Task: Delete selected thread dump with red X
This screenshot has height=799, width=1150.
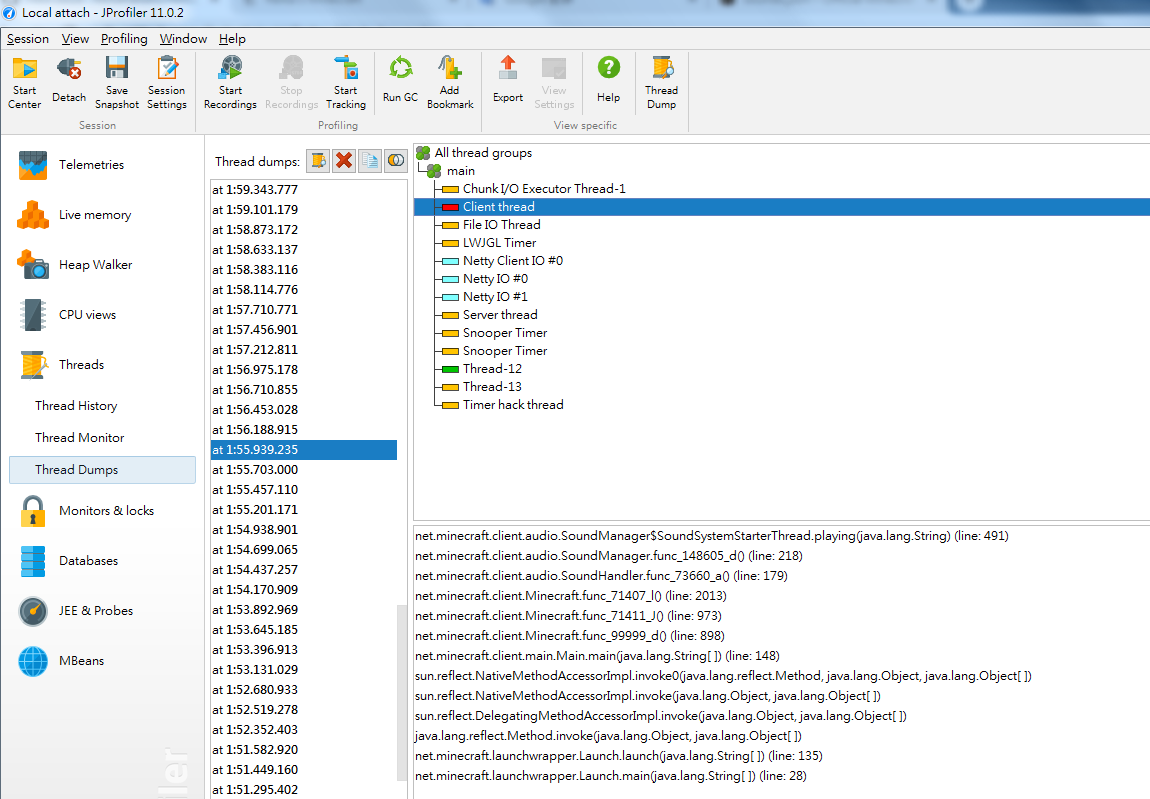Action: [344, 160]
